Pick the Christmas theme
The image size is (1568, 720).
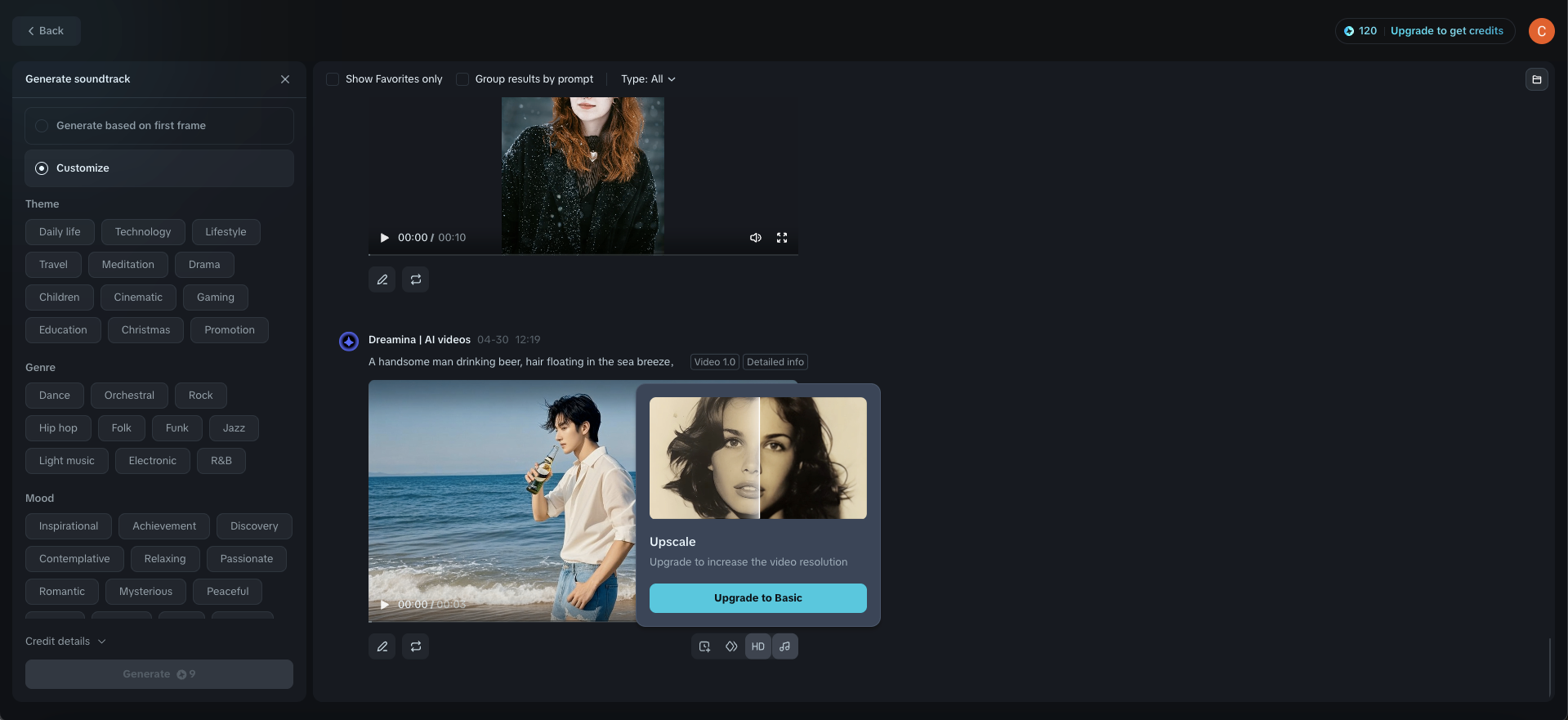146,330
